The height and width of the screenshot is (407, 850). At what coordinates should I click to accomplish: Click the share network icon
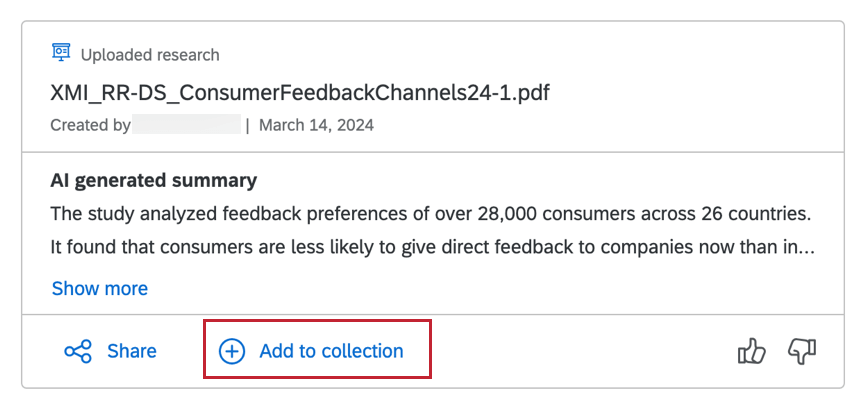(77, 351)
